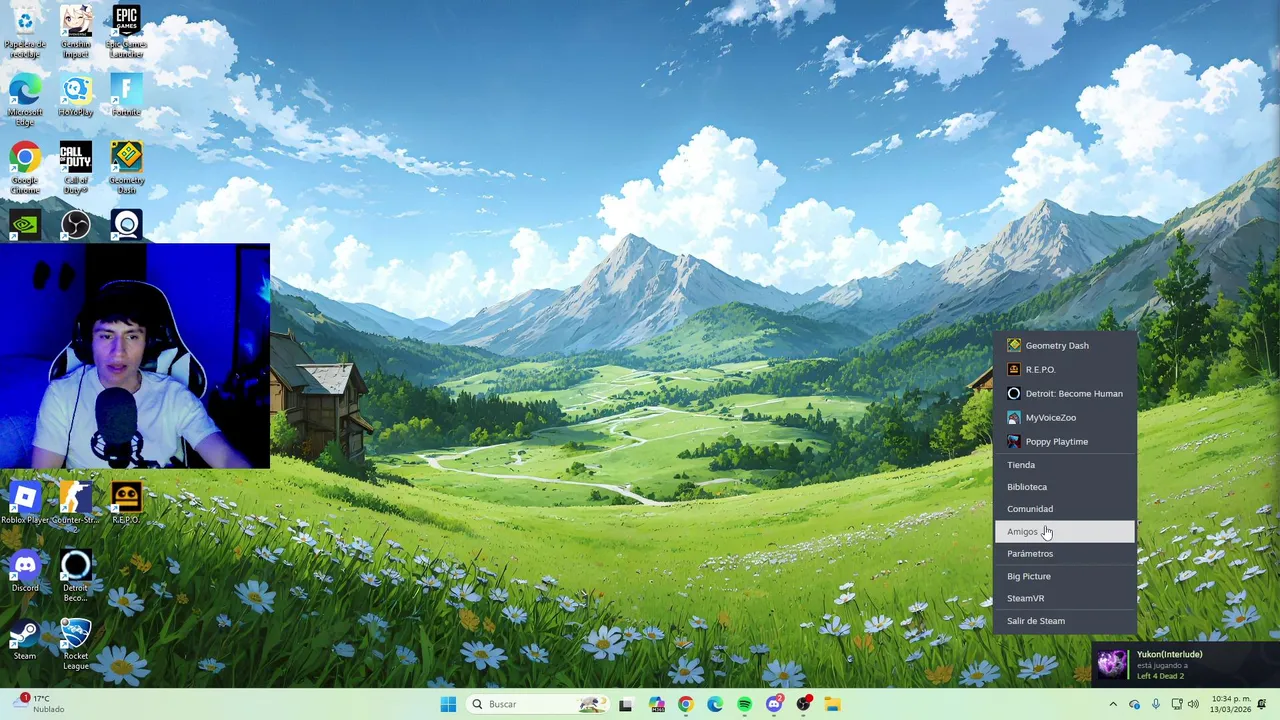Click Salir de Steam menu entry
This screenshot has width=1280, height=720.
(1065, 621)
